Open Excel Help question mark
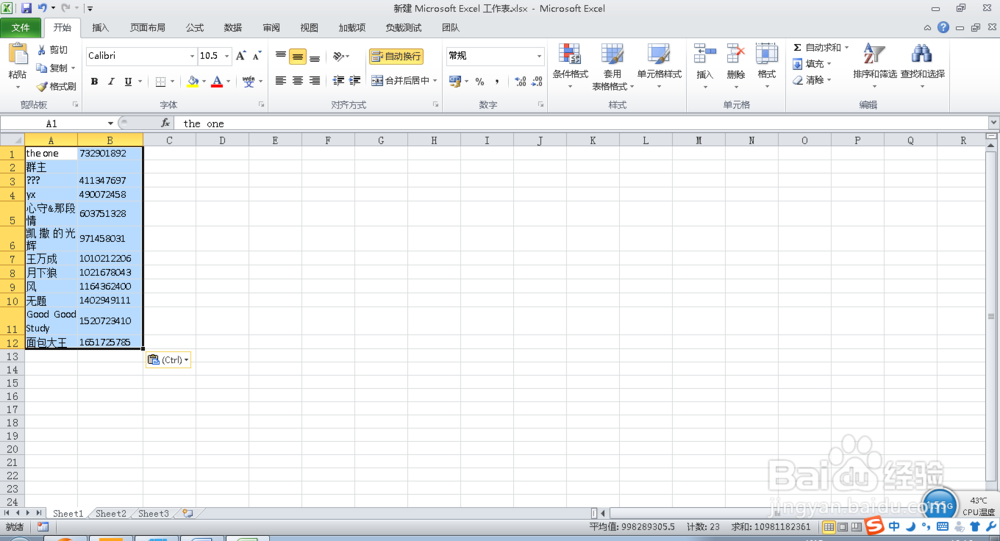 point(943,27)
